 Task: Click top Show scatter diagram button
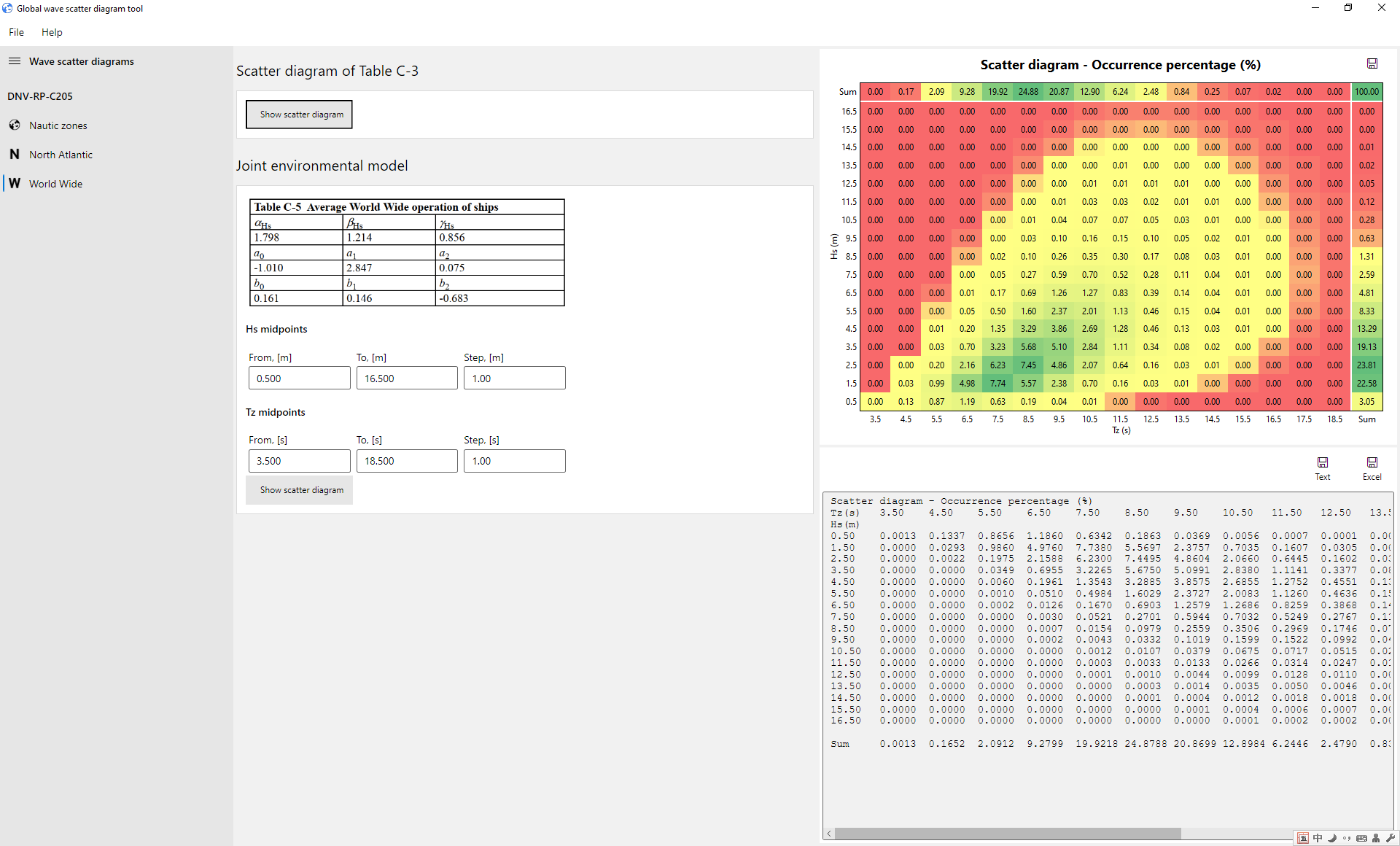pyautogui.click(x=299, y=115)
